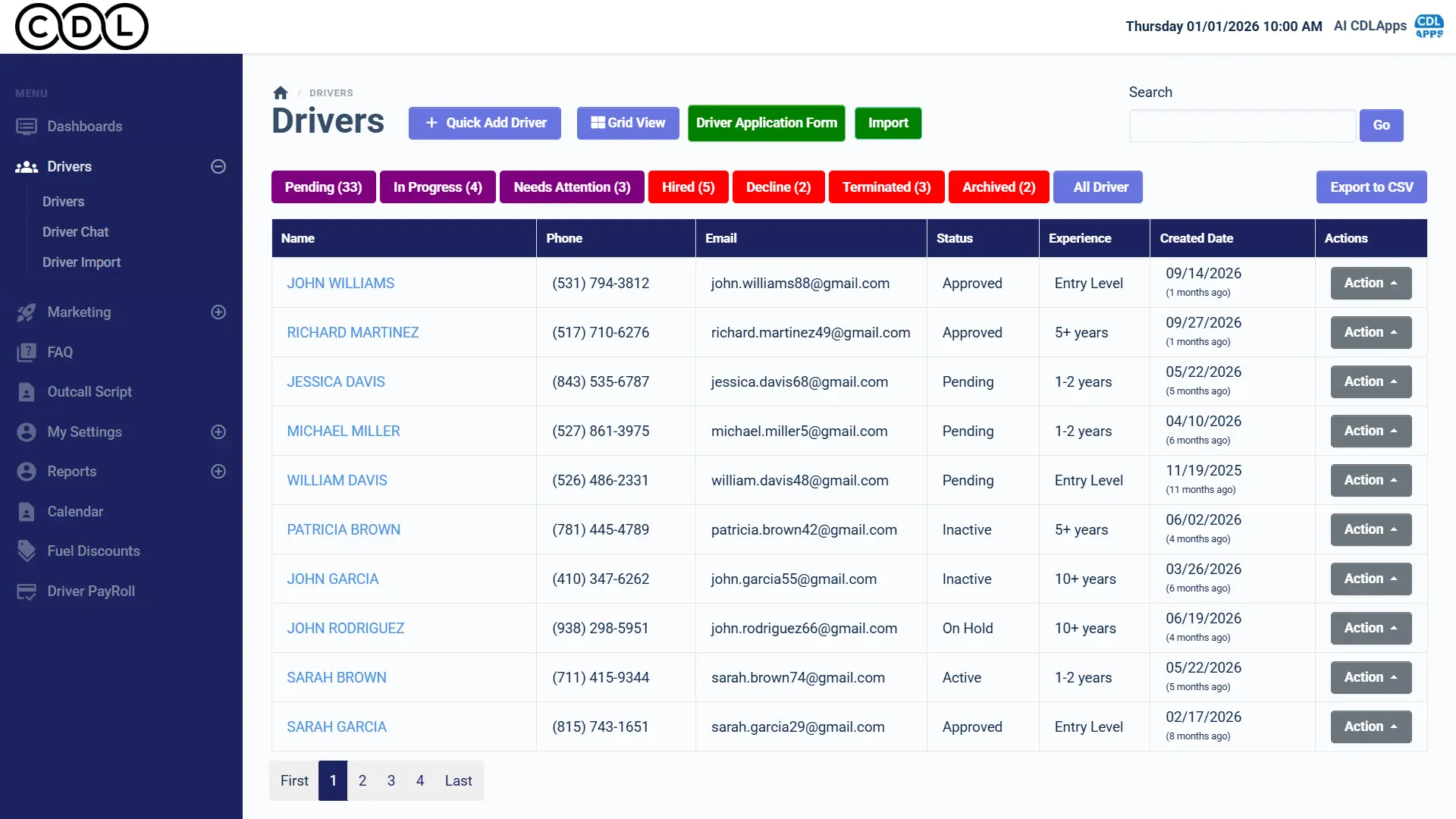Open Action dropdown for Sarah Garcia

coord(1371,726)
